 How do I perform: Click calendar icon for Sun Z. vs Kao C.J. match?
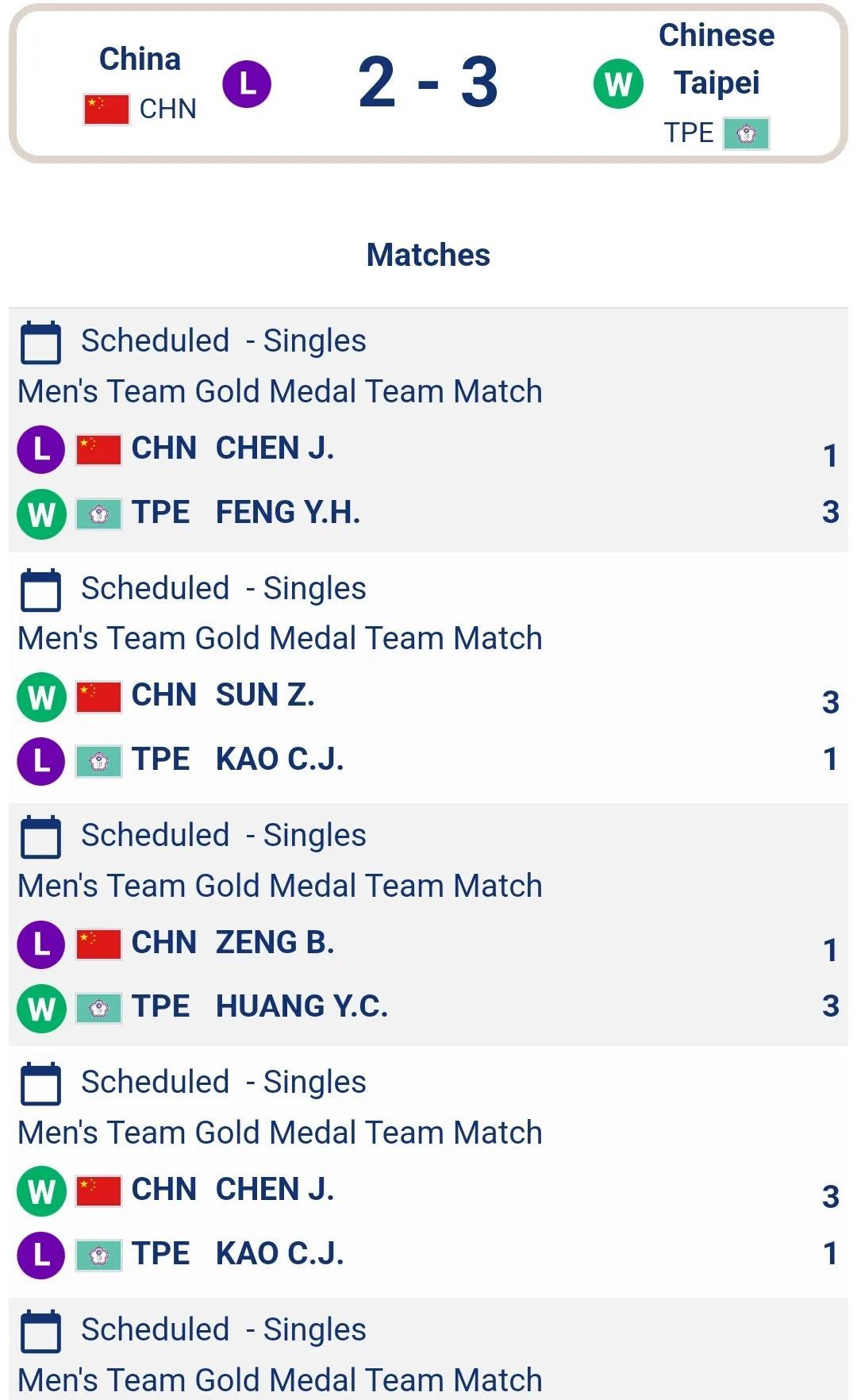pos(40,590)
